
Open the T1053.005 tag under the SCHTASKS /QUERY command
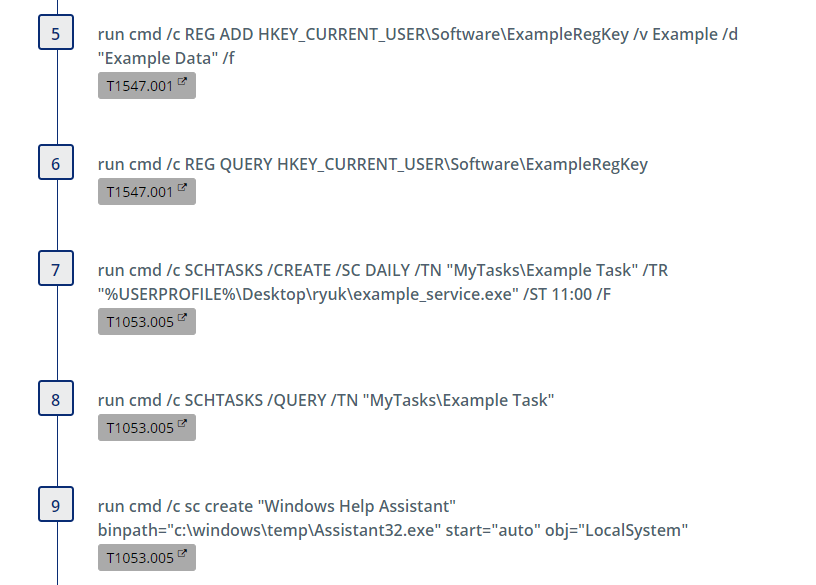coord(147,428)
